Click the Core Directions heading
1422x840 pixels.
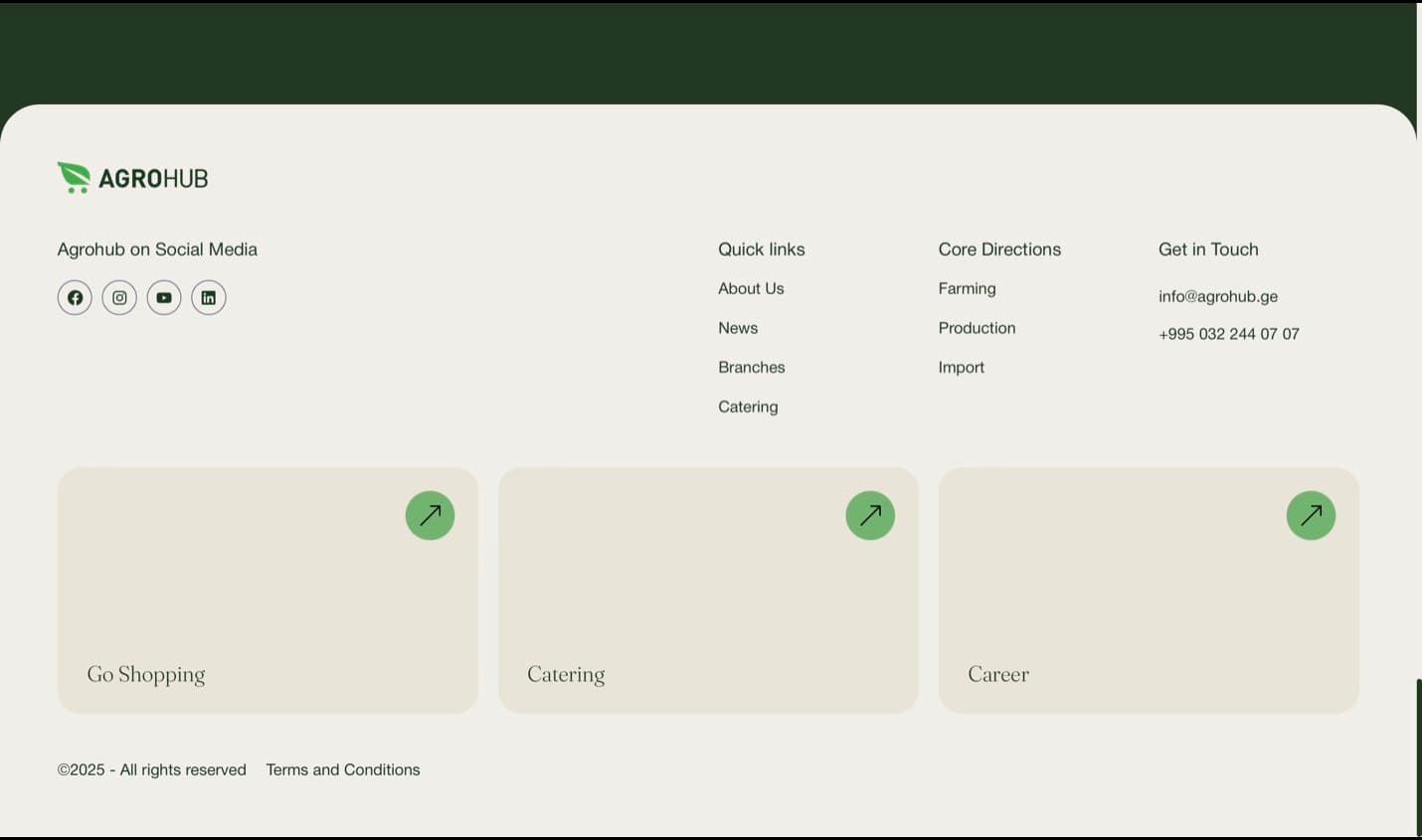click(x=999, y=250)
